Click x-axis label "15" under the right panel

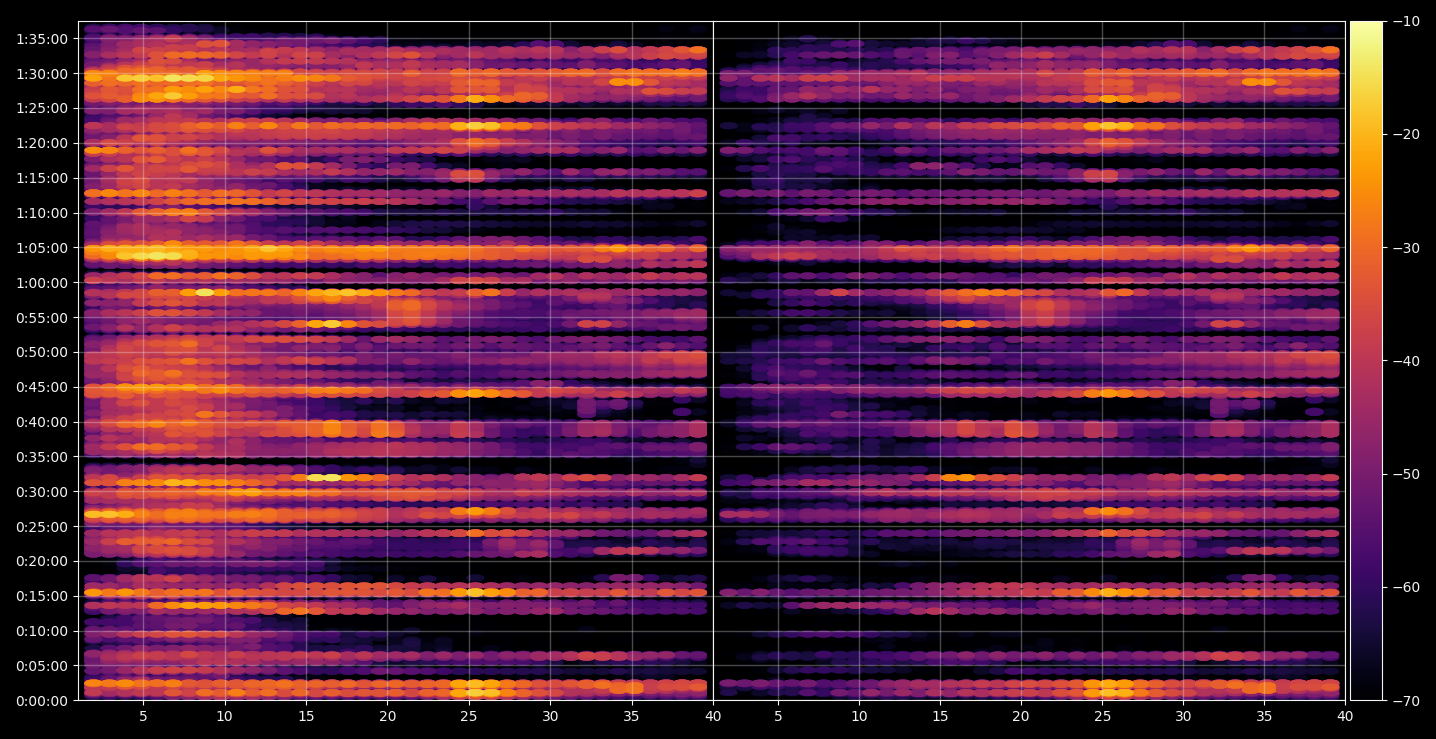pos(940,717)
